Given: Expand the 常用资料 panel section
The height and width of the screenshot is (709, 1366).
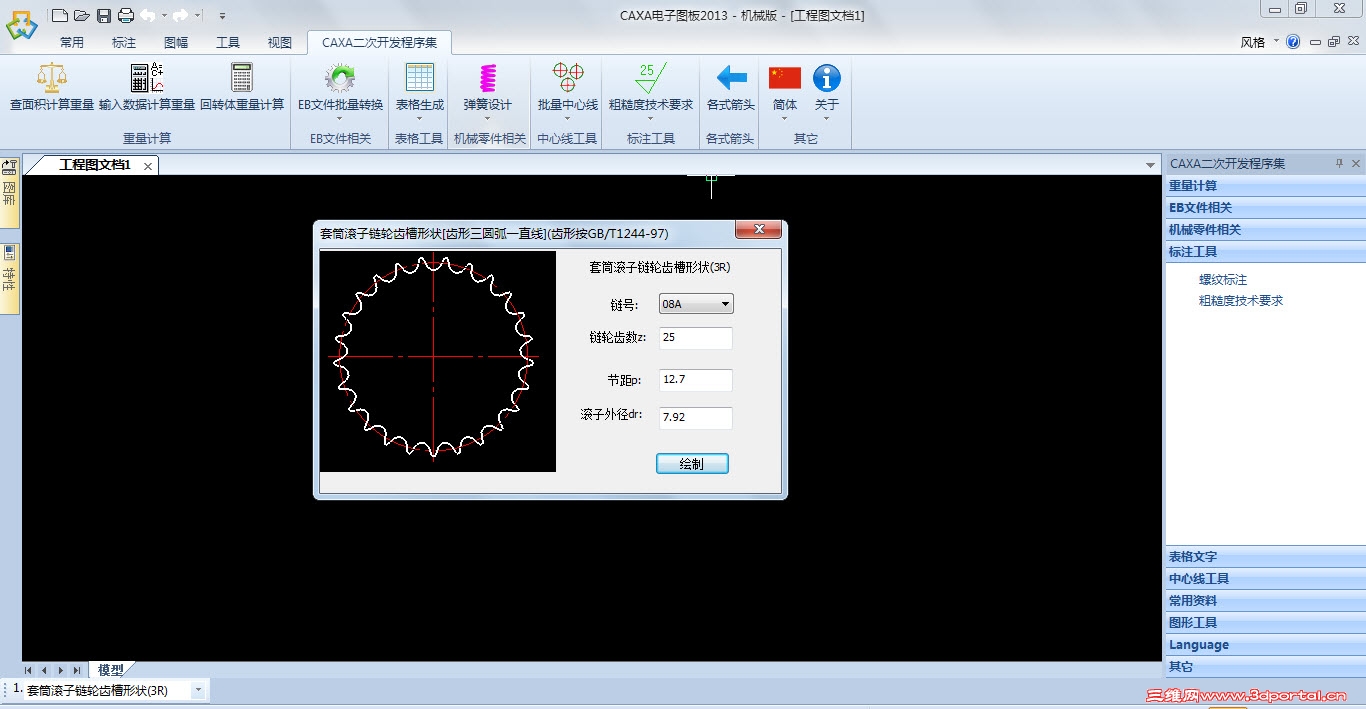Looking at the screenshot, I should (x=1265, y=601).
